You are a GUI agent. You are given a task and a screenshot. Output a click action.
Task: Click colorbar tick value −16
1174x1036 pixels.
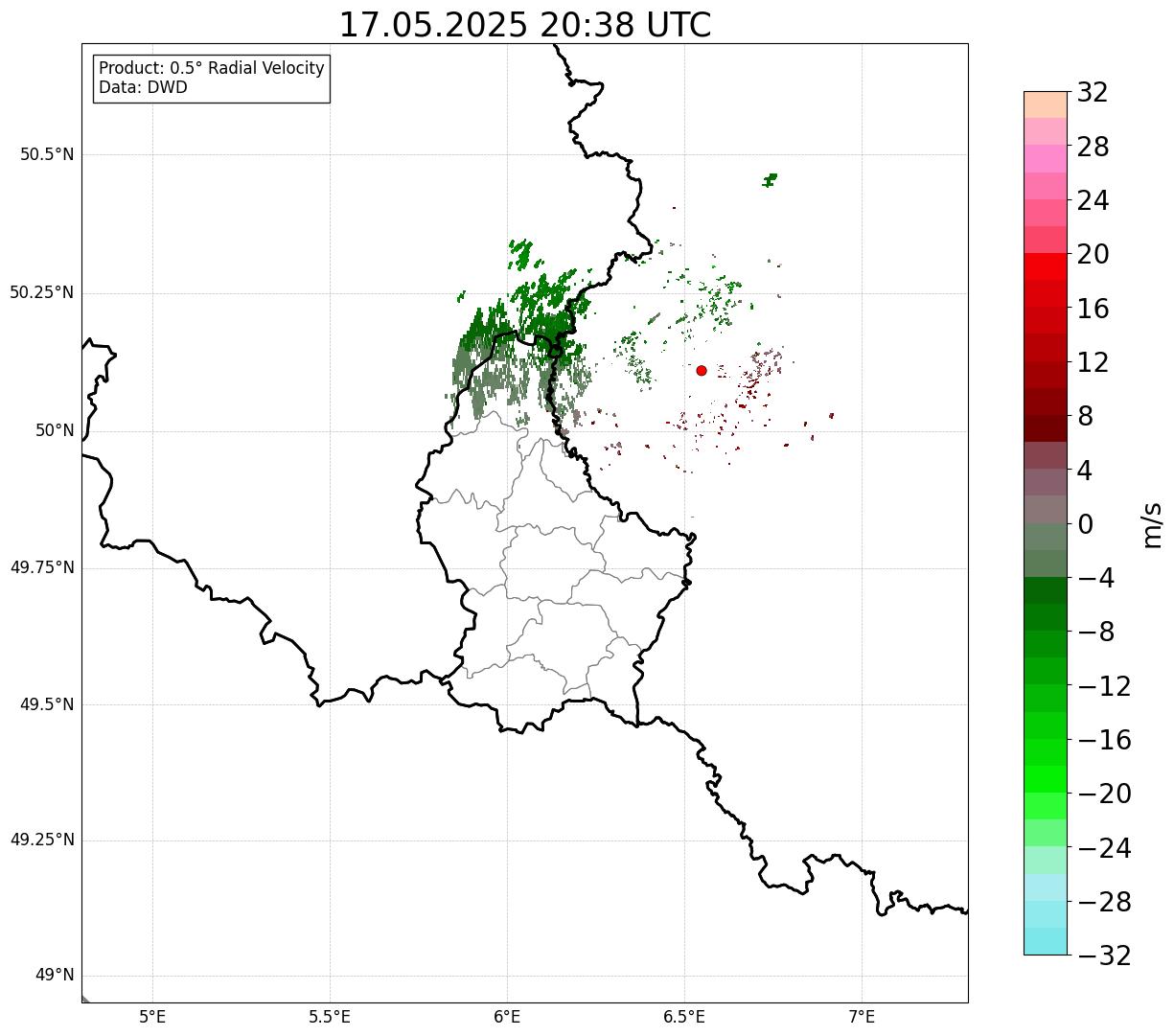tap(1104, 740)
